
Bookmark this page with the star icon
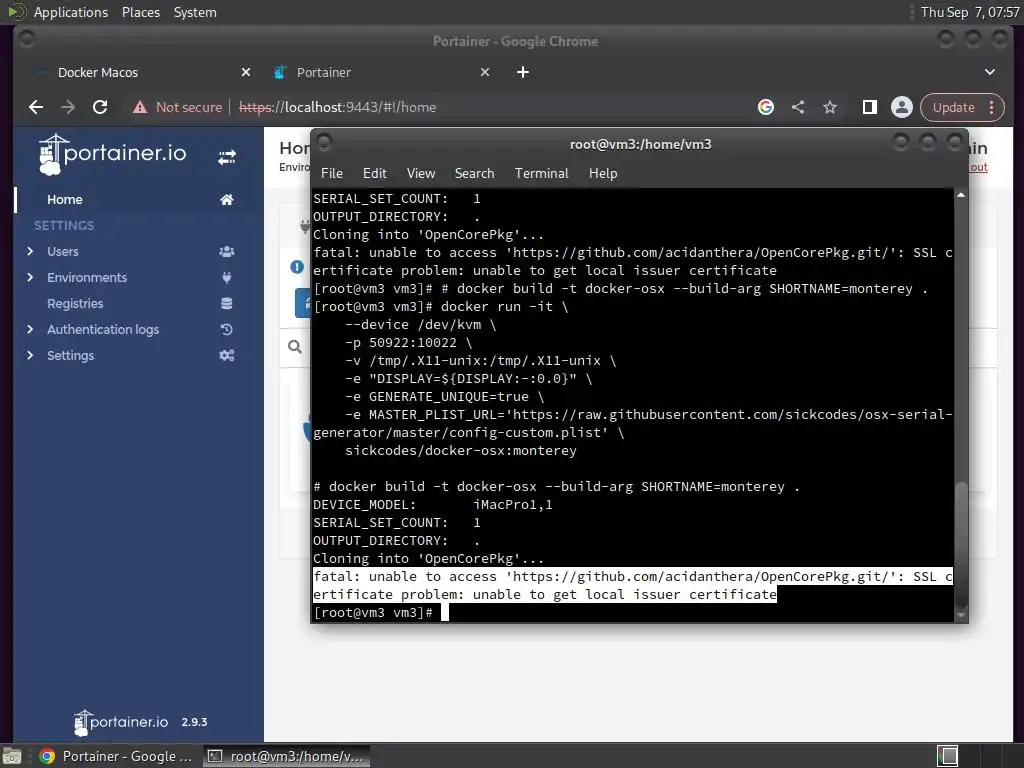click(x=830, y=107)
